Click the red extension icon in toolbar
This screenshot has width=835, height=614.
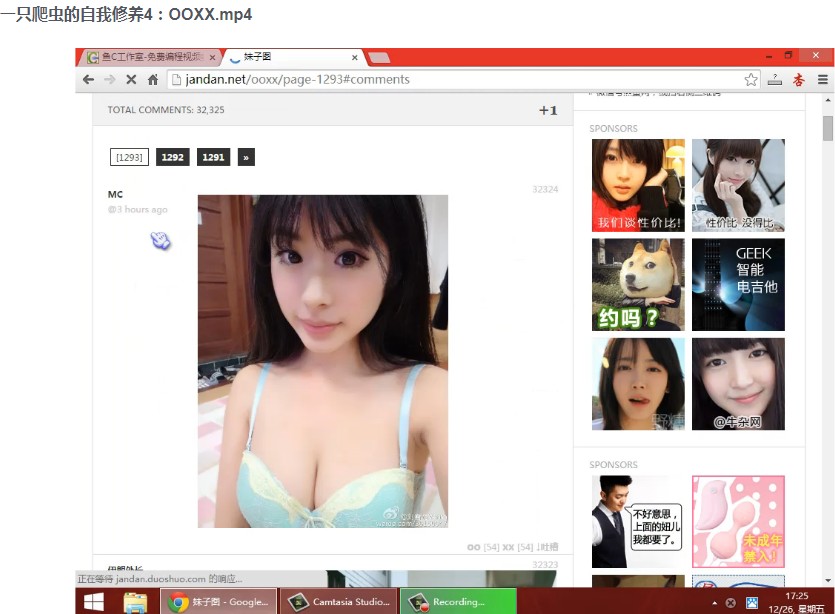point(798,79)
